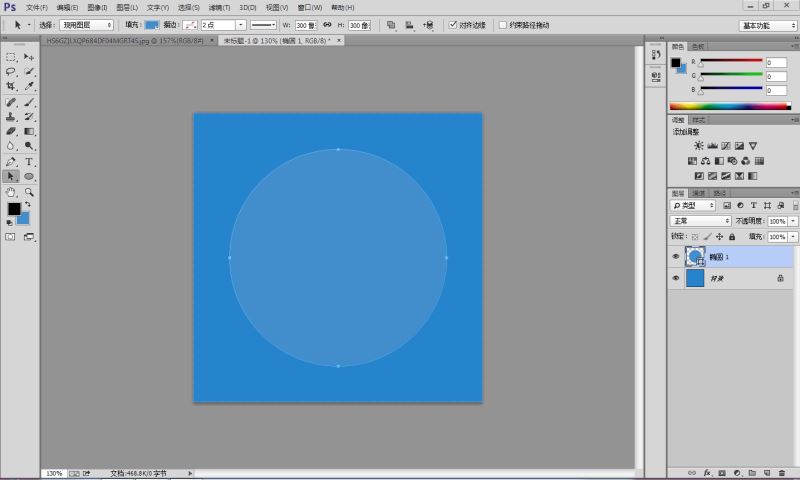Switch to the HS6GZ jpg document tab
The height and width of the screenshot is (480, 800).
click(x=124, y=41)
